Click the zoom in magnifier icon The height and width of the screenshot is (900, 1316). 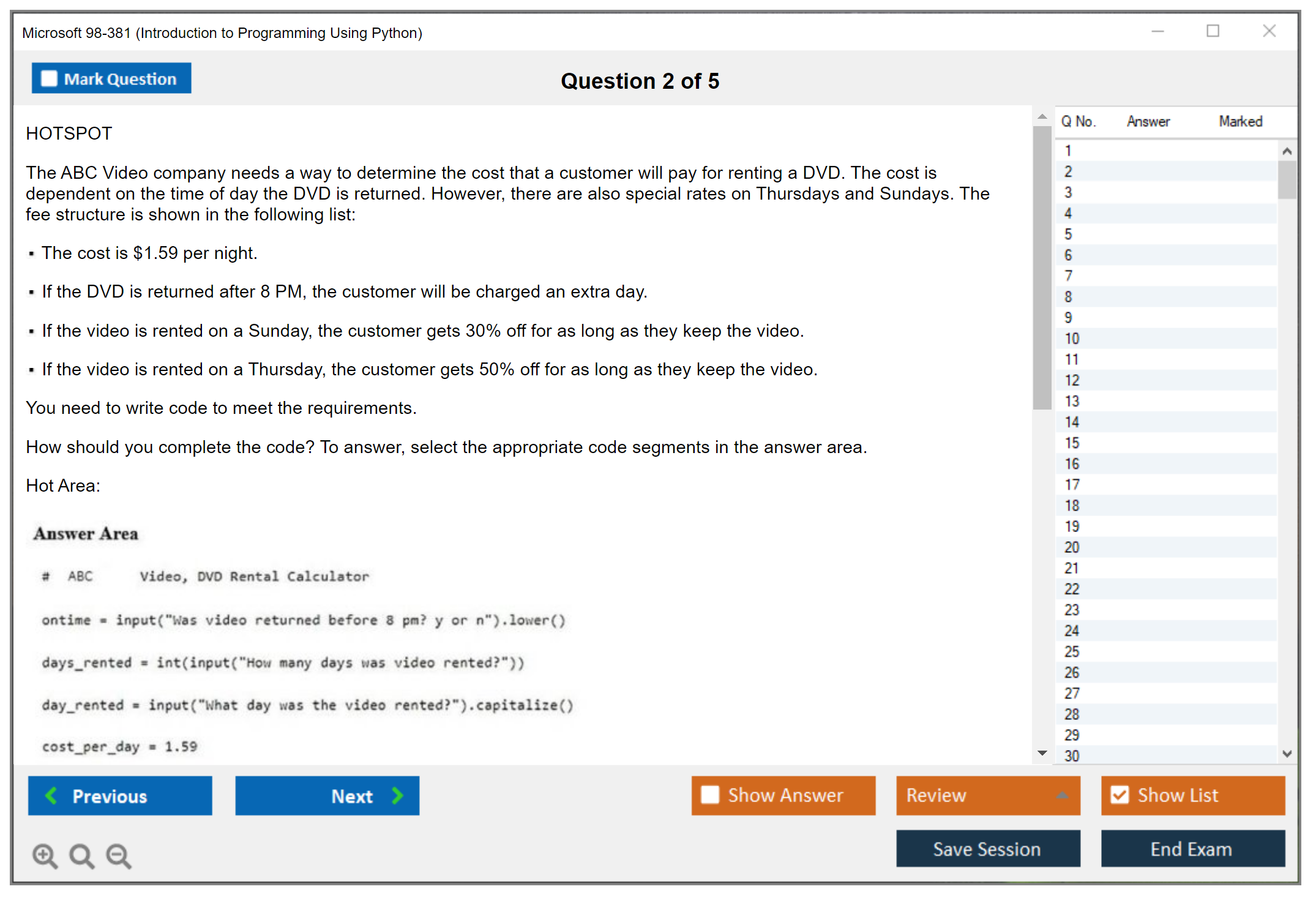pyautogui.click(x=45, y=855)
